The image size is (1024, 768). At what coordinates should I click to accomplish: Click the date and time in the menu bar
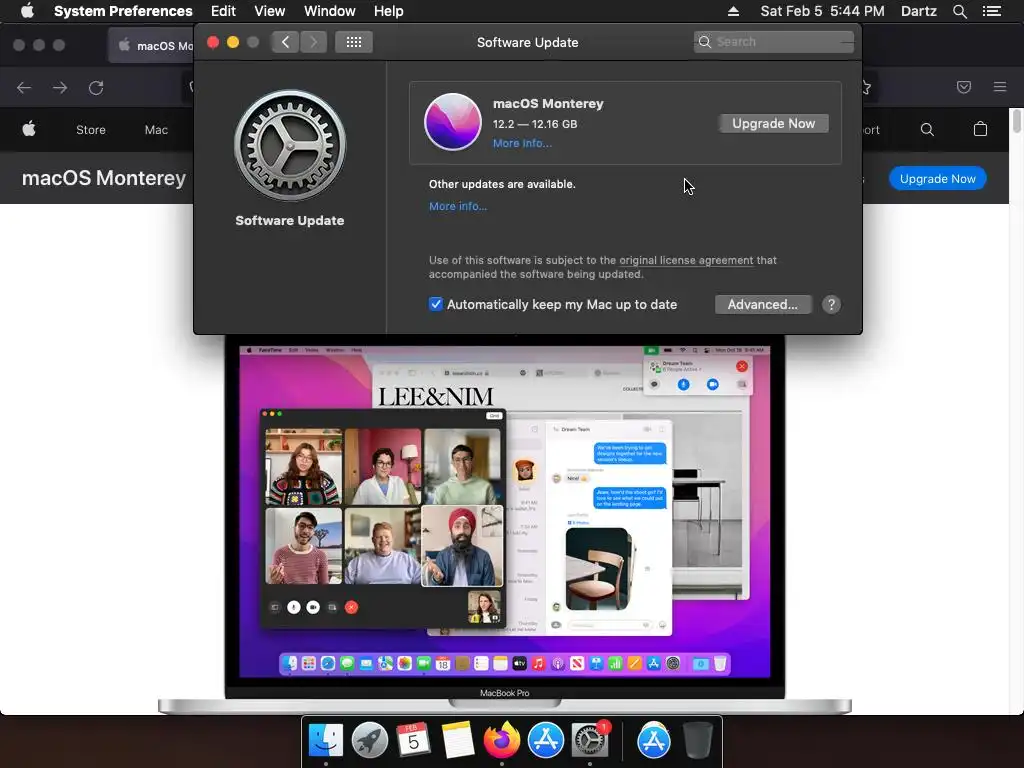coord(822,11)
